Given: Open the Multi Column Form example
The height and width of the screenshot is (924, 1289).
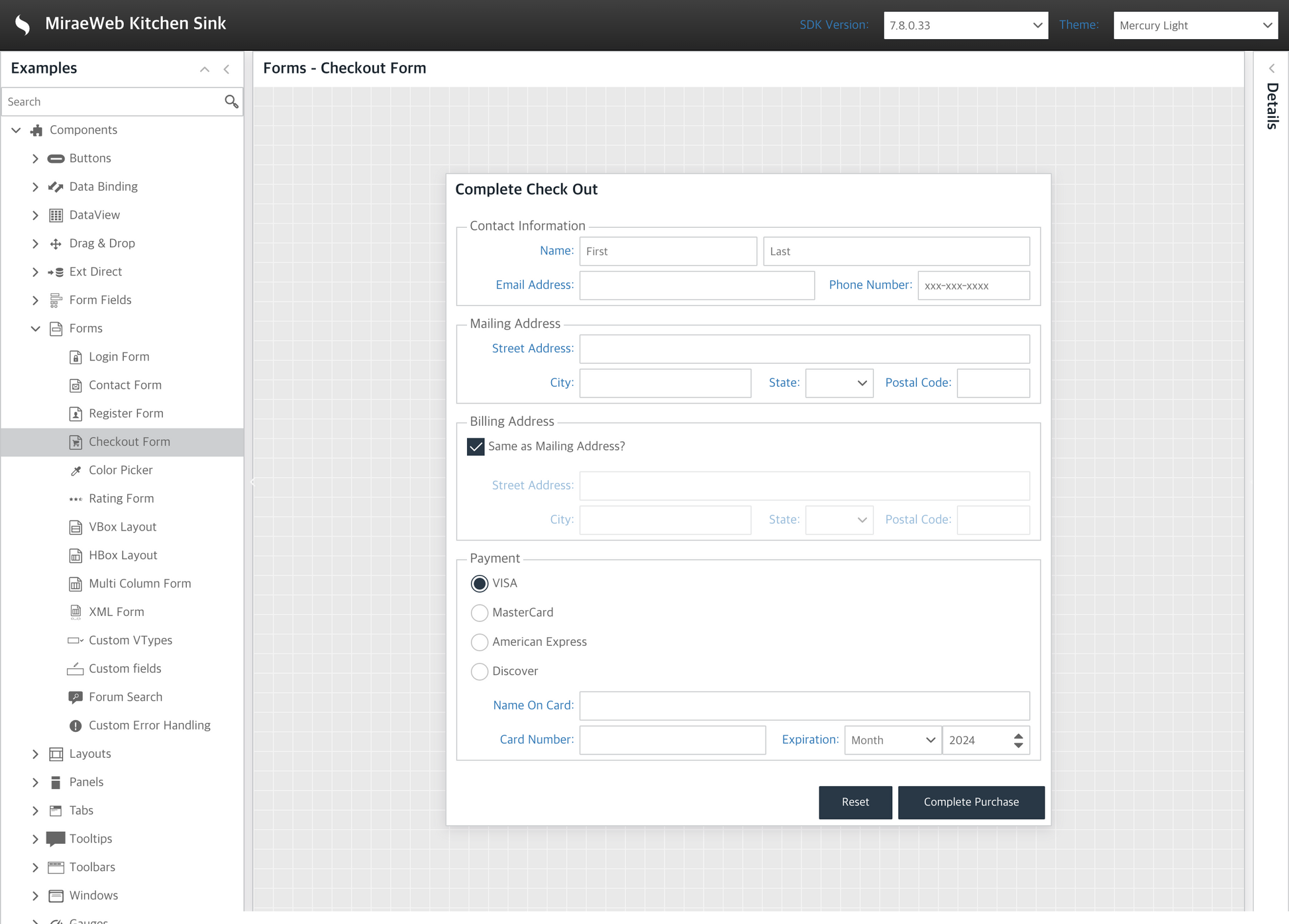Looking at the screenshot, I should coord(140,584).
